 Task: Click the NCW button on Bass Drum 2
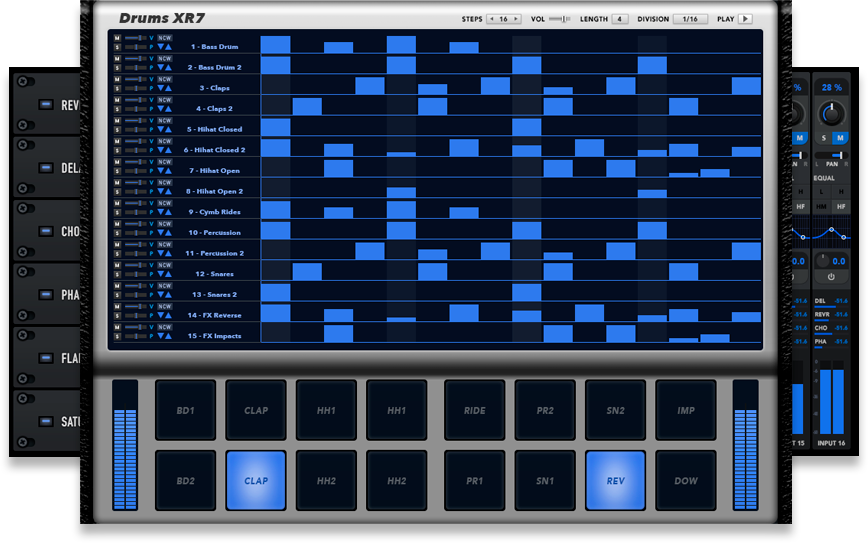[x=164, y=59]
